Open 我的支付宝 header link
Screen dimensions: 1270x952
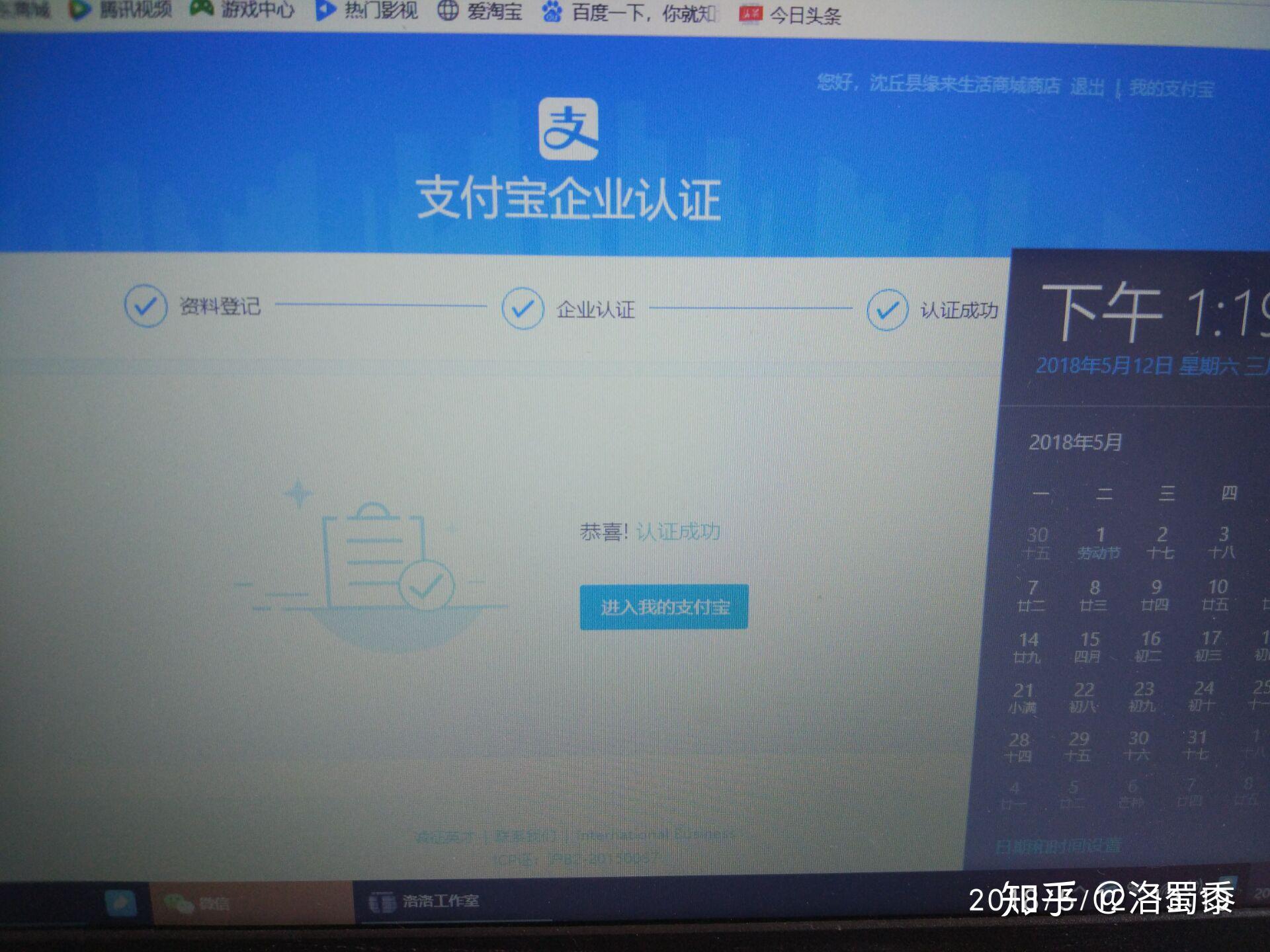click(1171, 89)
